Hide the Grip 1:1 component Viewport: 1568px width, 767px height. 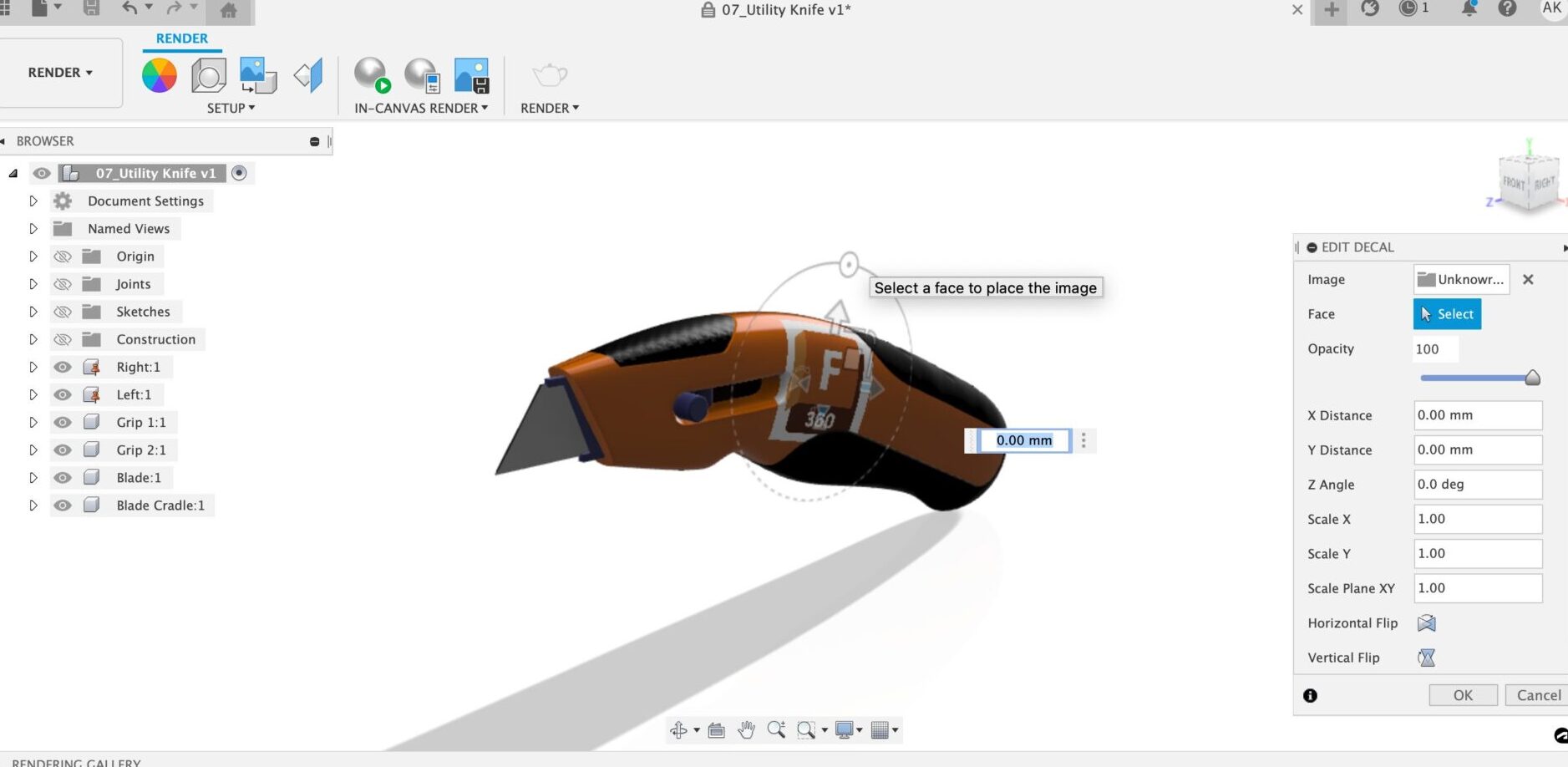click(x=63, y=422)
